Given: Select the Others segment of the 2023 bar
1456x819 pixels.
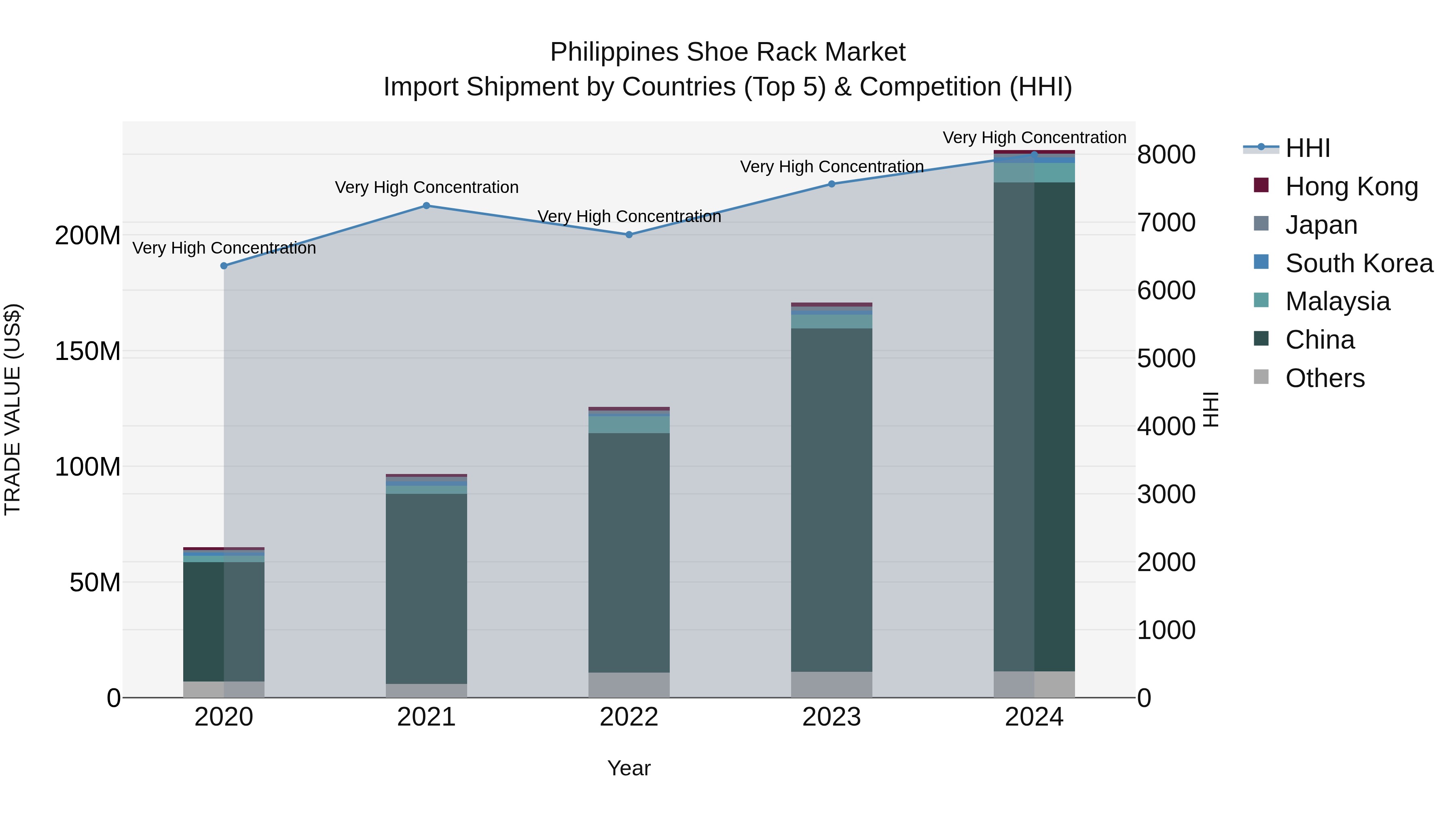Looking at the screenshot, I should (x=832, y=684).
